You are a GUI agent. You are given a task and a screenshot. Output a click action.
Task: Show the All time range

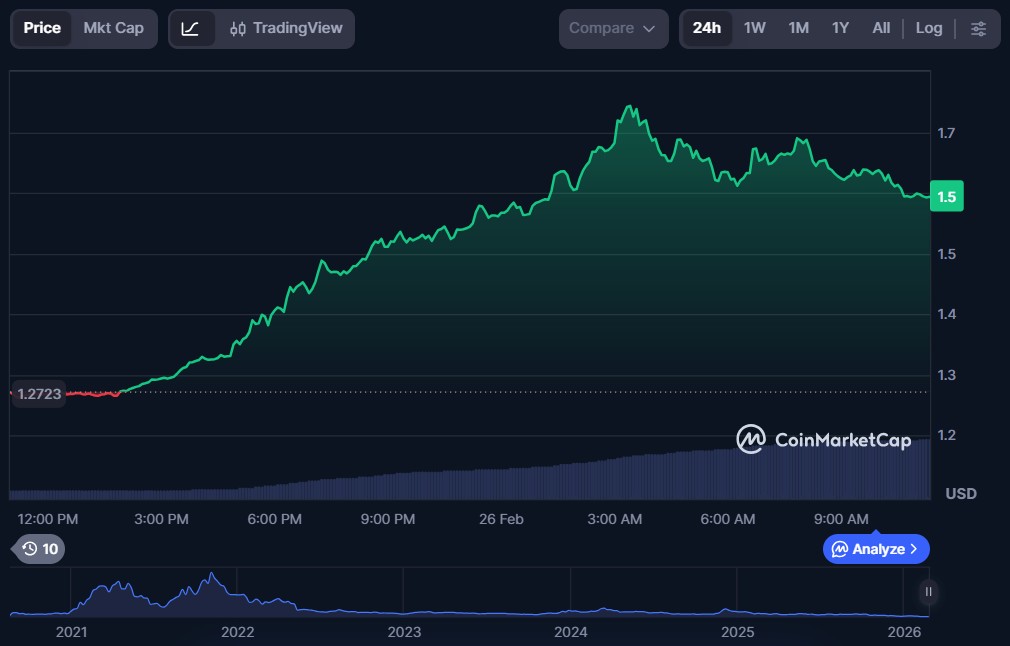coord(881,28)
